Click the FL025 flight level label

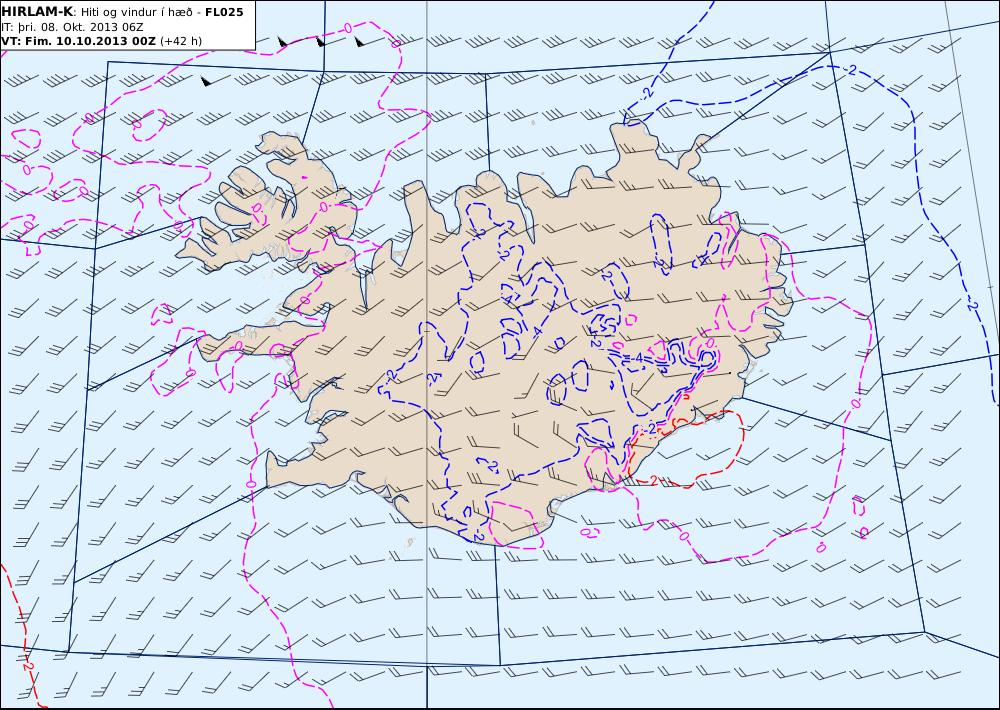[224, 12]
